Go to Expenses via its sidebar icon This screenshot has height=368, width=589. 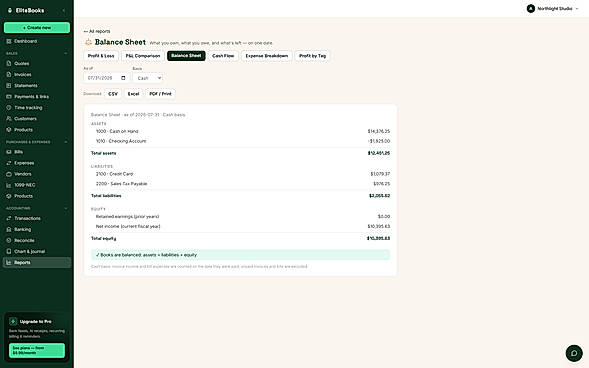click(9, 163)
